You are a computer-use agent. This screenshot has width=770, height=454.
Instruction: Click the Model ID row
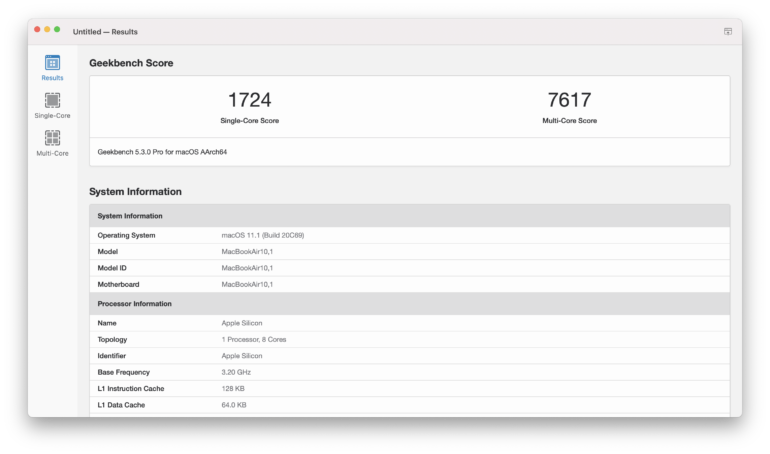409,268
